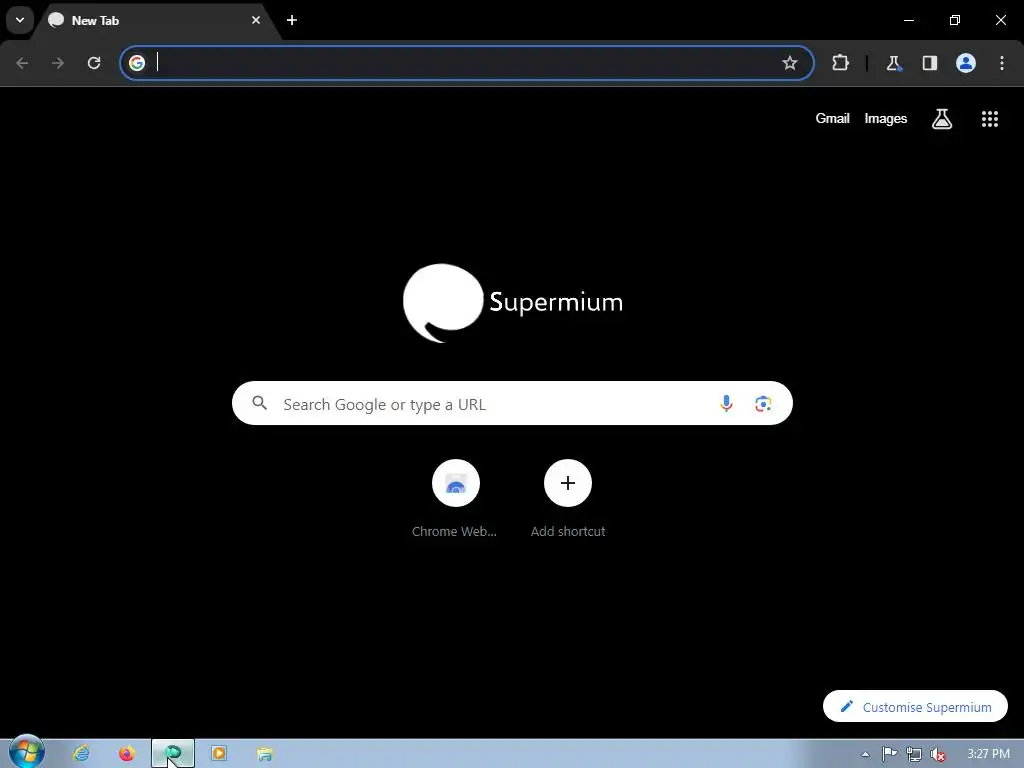
Task: Show hidden tray icons arrow
Action: [x=865, y=754]
